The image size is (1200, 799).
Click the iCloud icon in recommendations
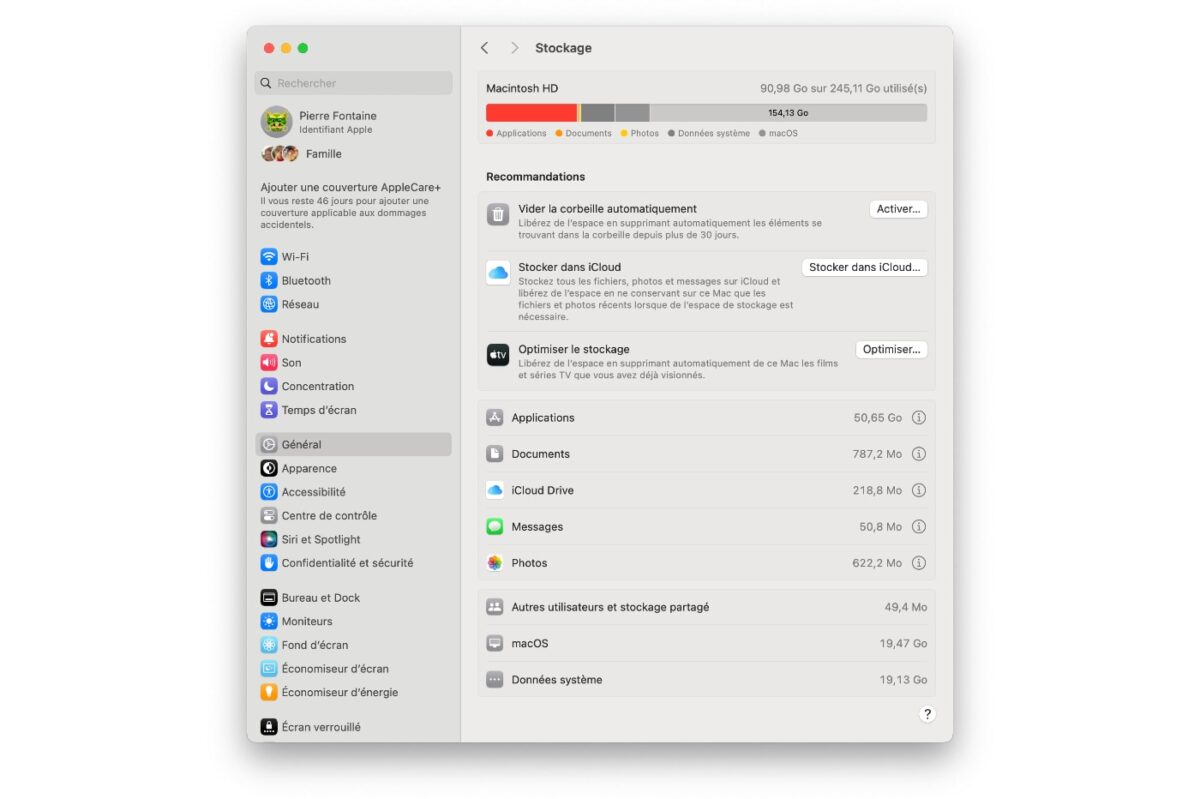tap(498, 272)
